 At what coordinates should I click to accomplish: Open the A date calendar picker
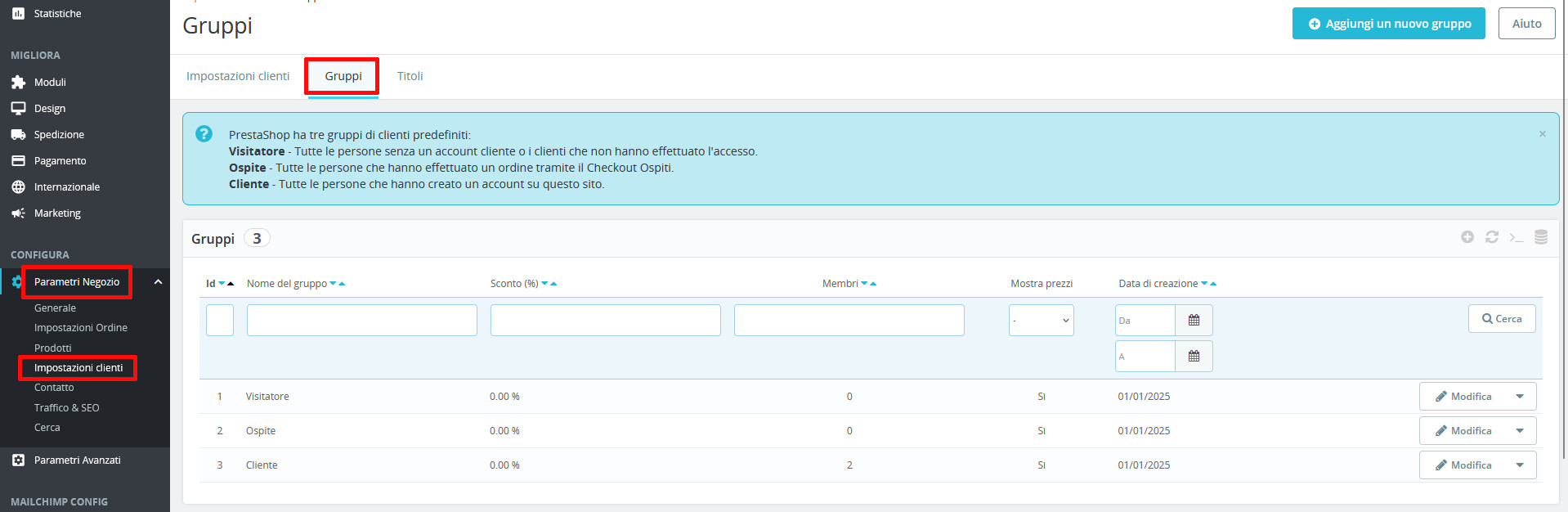click(x=1194, y=357)
